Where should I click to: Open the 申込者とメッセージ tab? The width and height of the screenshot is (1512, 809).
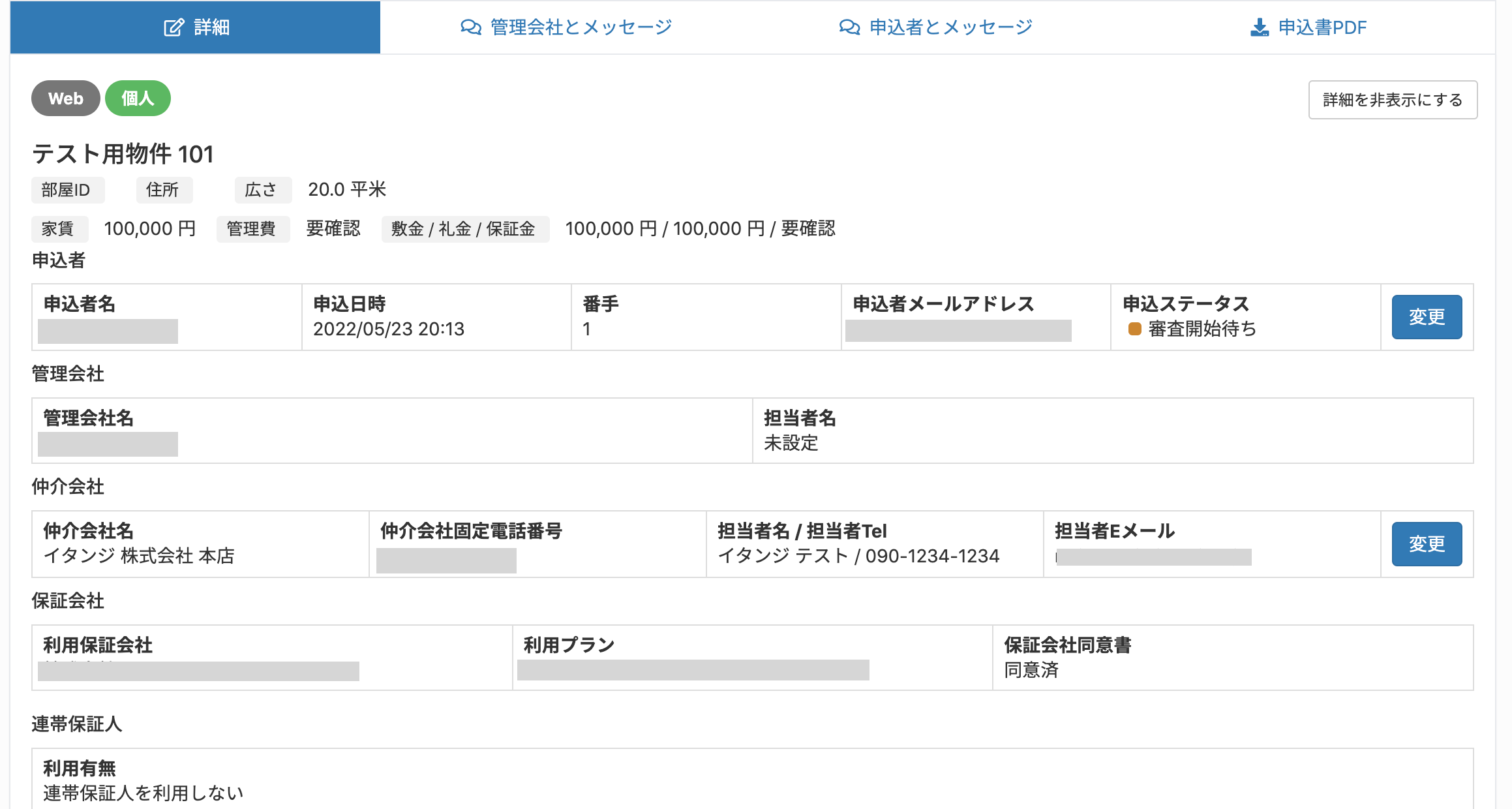tap(935, 27)
